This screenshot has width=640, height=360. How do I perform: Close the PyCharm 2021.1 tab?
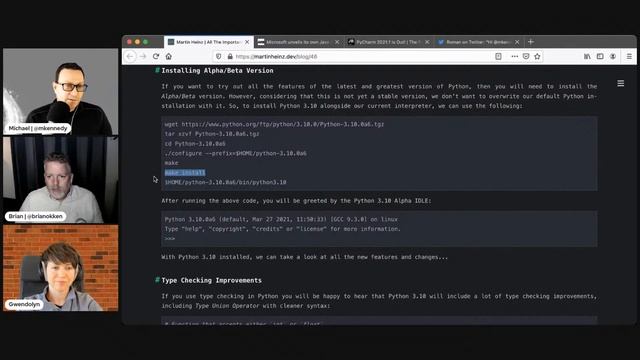coord(427,42)
